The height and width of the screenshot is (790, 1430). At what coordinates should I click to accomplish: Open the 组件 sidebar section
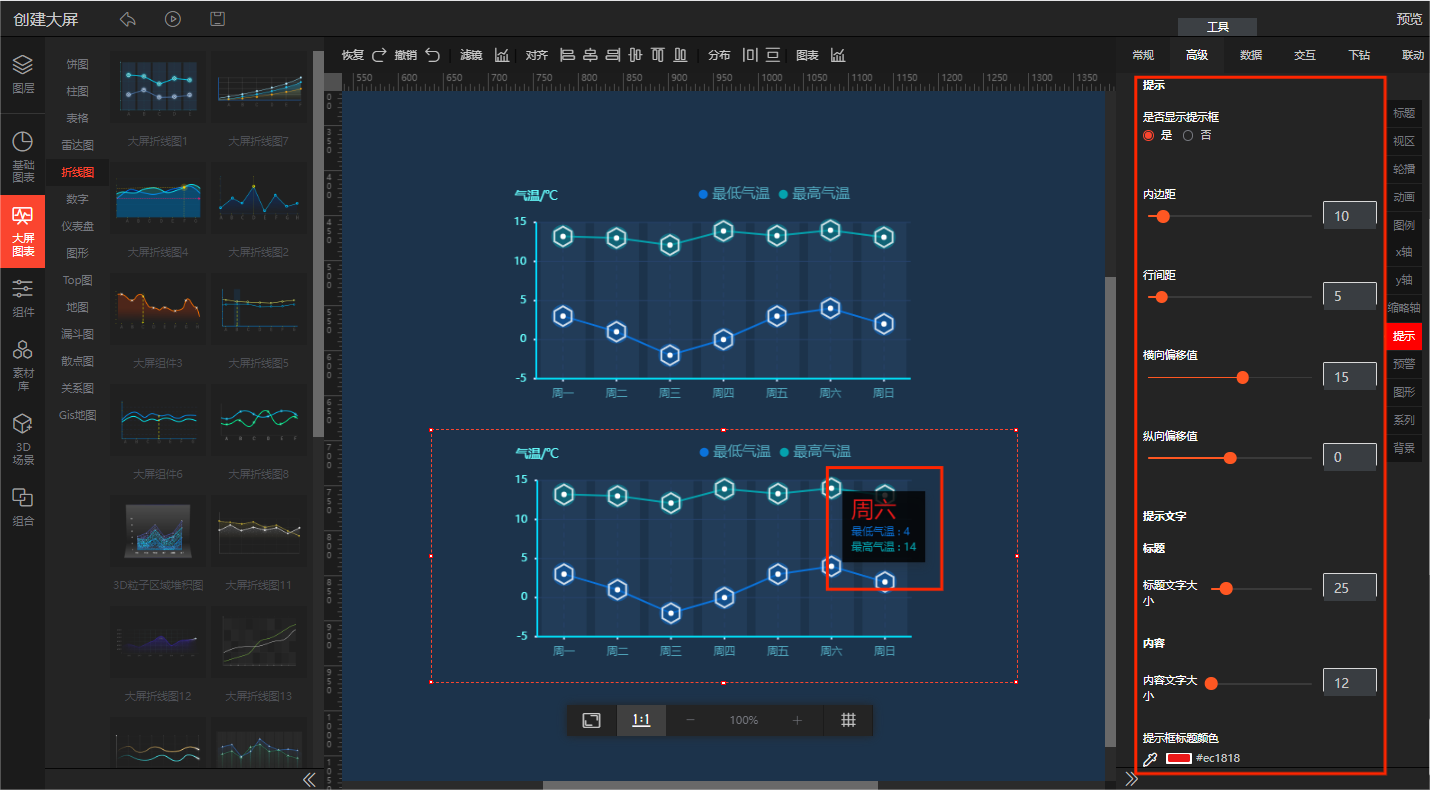pyautogui.click(x=23, y=298)
